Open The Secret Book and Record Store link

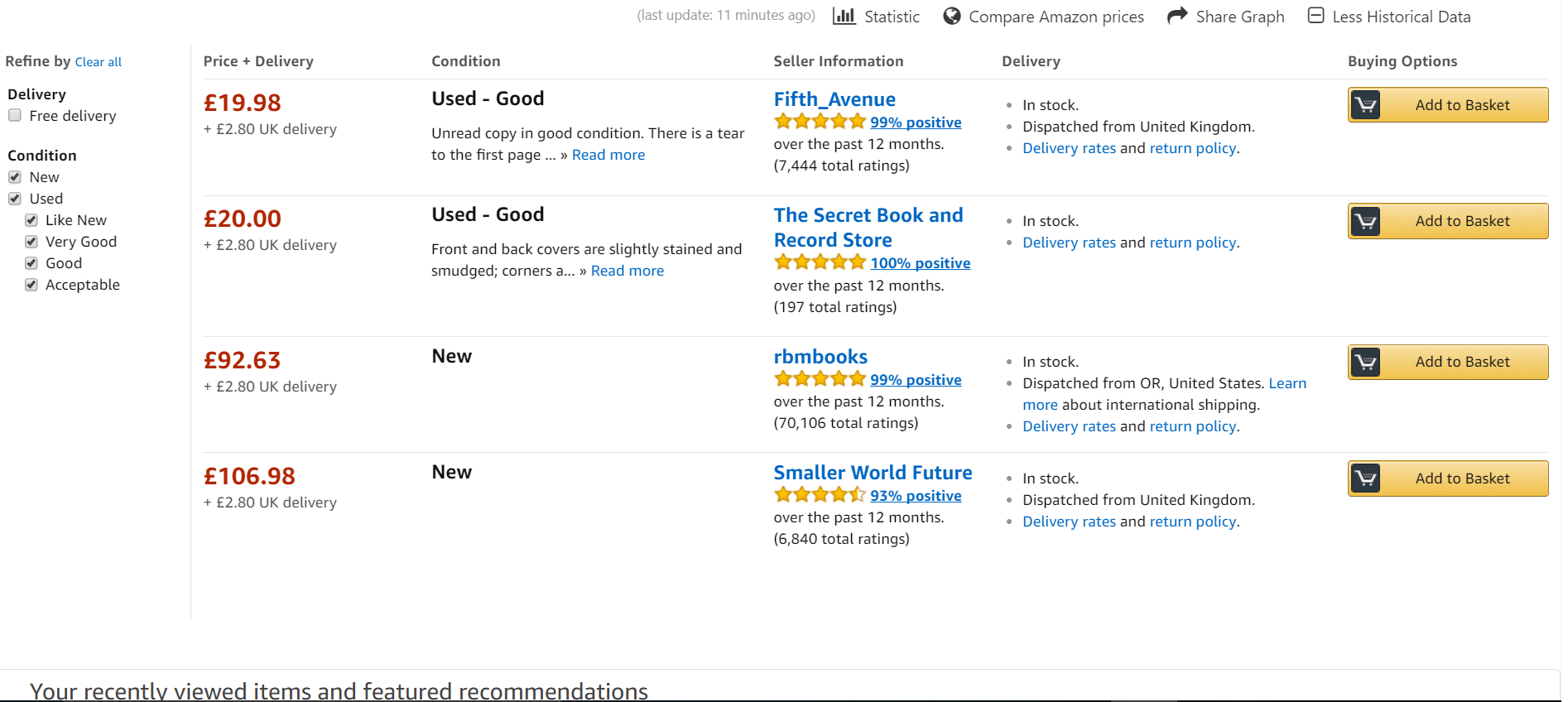pos(868,228)
